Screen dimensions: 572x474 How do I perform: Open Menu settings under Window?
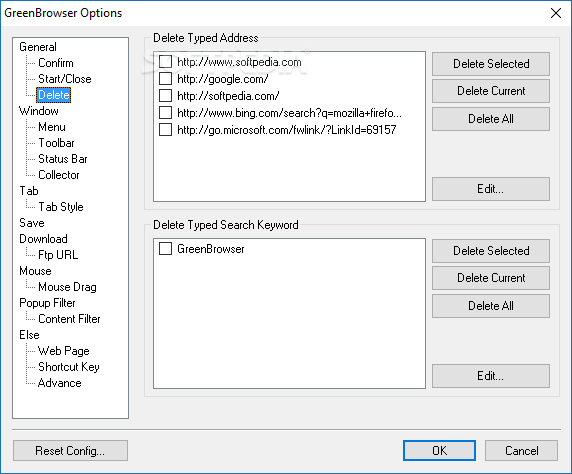pos(52,127)
